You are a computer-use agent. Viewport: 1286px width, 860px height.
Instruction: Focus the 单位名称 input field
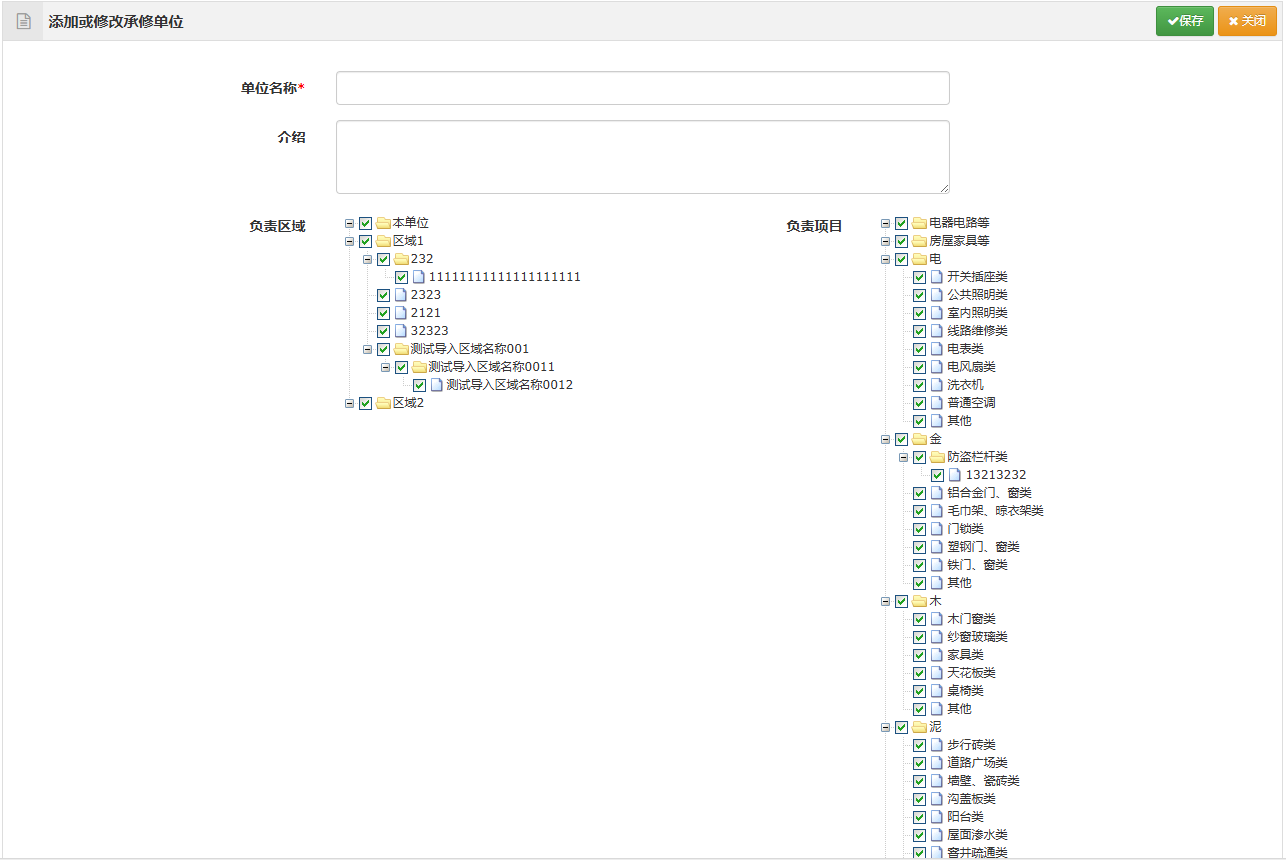coord(643,88)
